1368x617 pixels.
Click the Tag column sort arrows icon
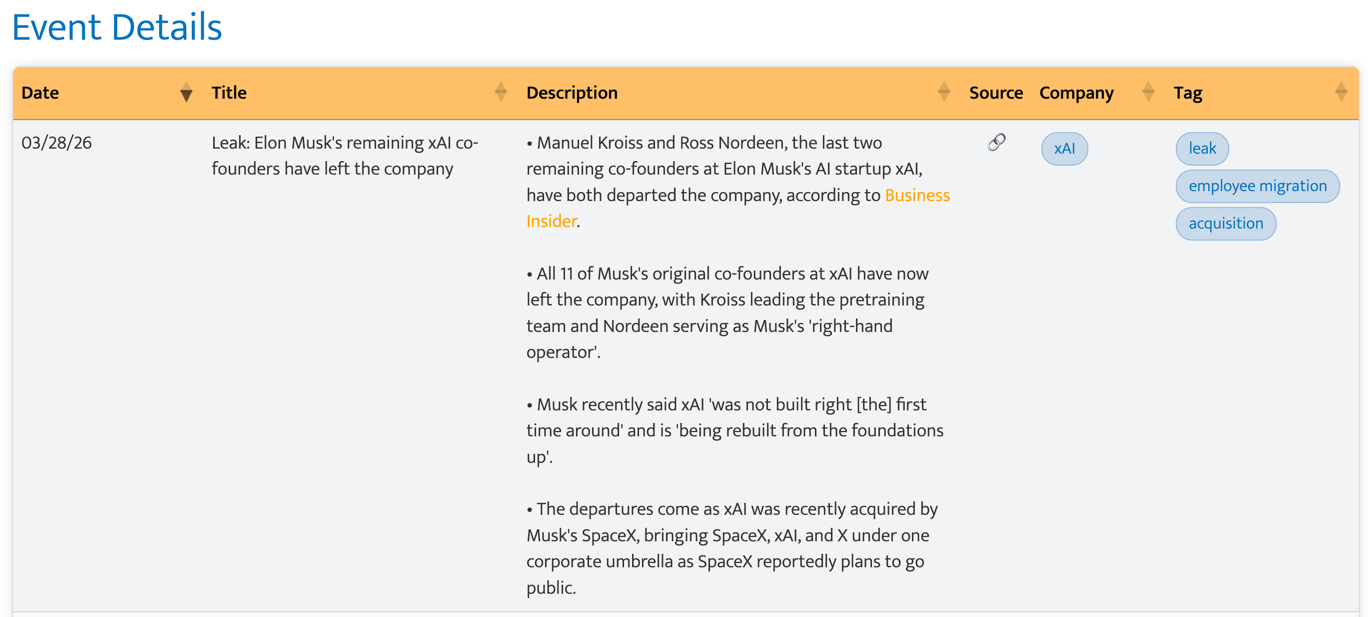tap(1341, 93)
